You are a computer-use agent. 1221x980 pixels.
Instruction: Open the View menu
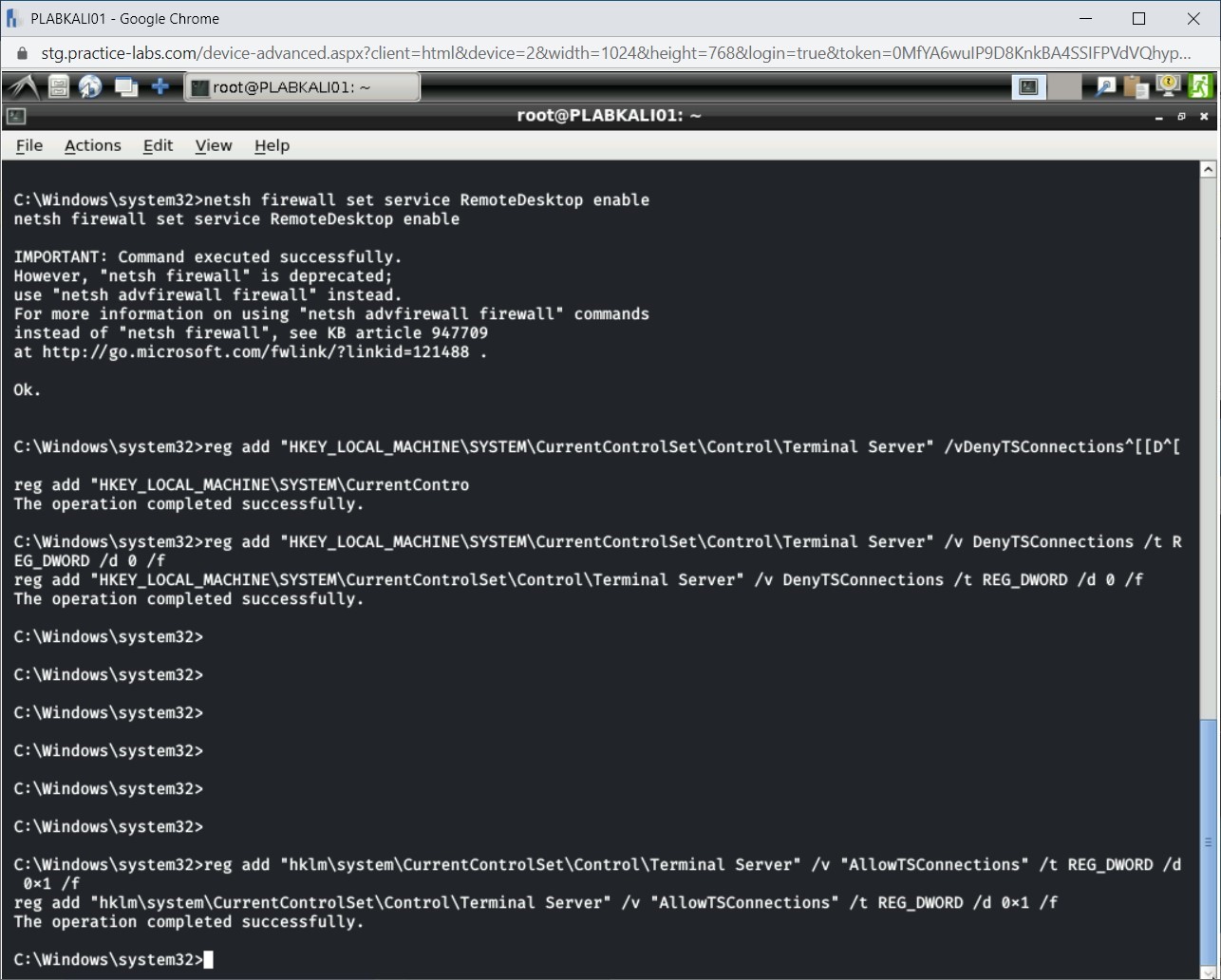pyautogui.click(x=213, y=145)
